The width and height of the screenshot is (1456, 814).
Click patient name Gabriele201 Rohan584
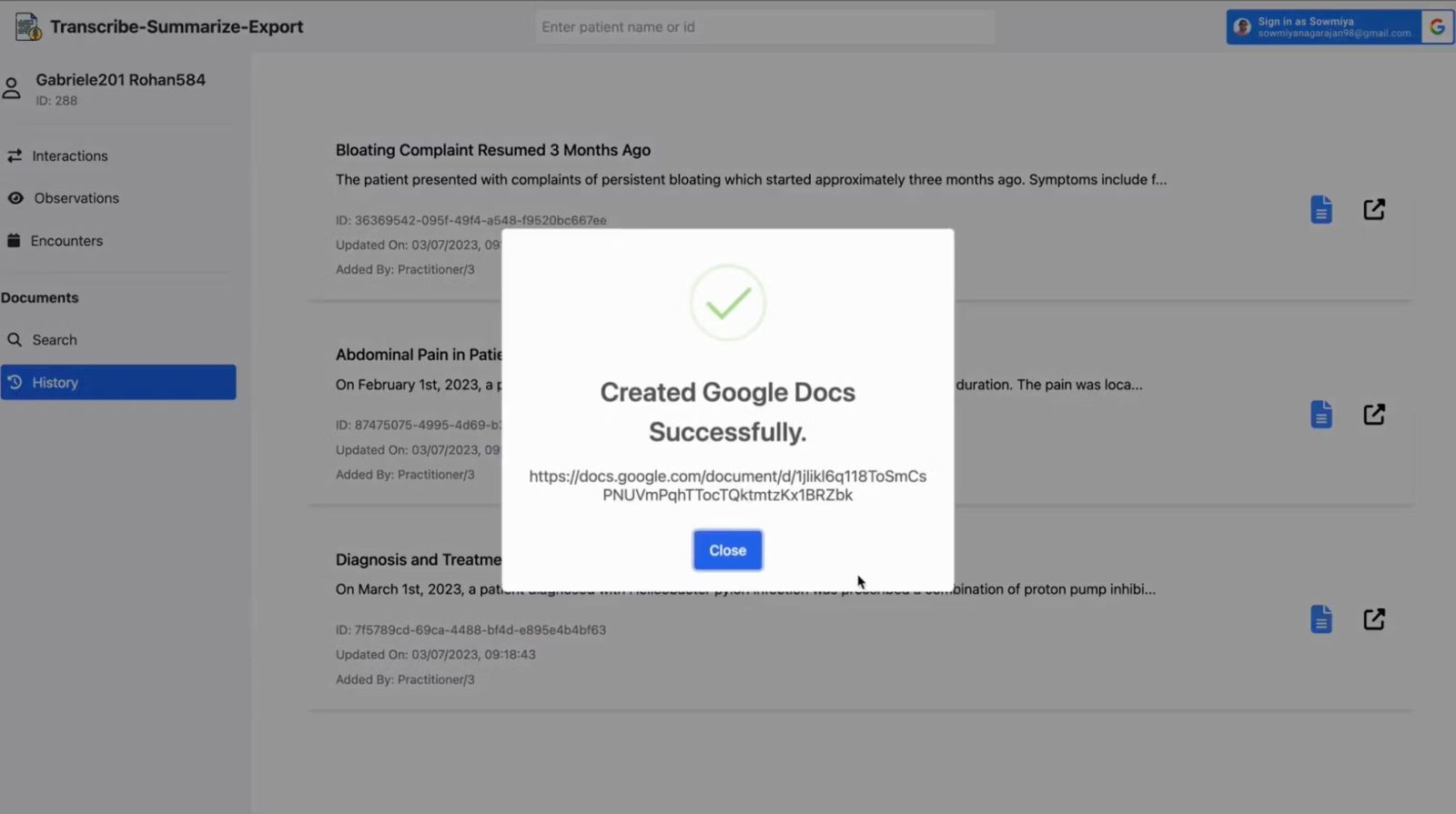(120, 80)
